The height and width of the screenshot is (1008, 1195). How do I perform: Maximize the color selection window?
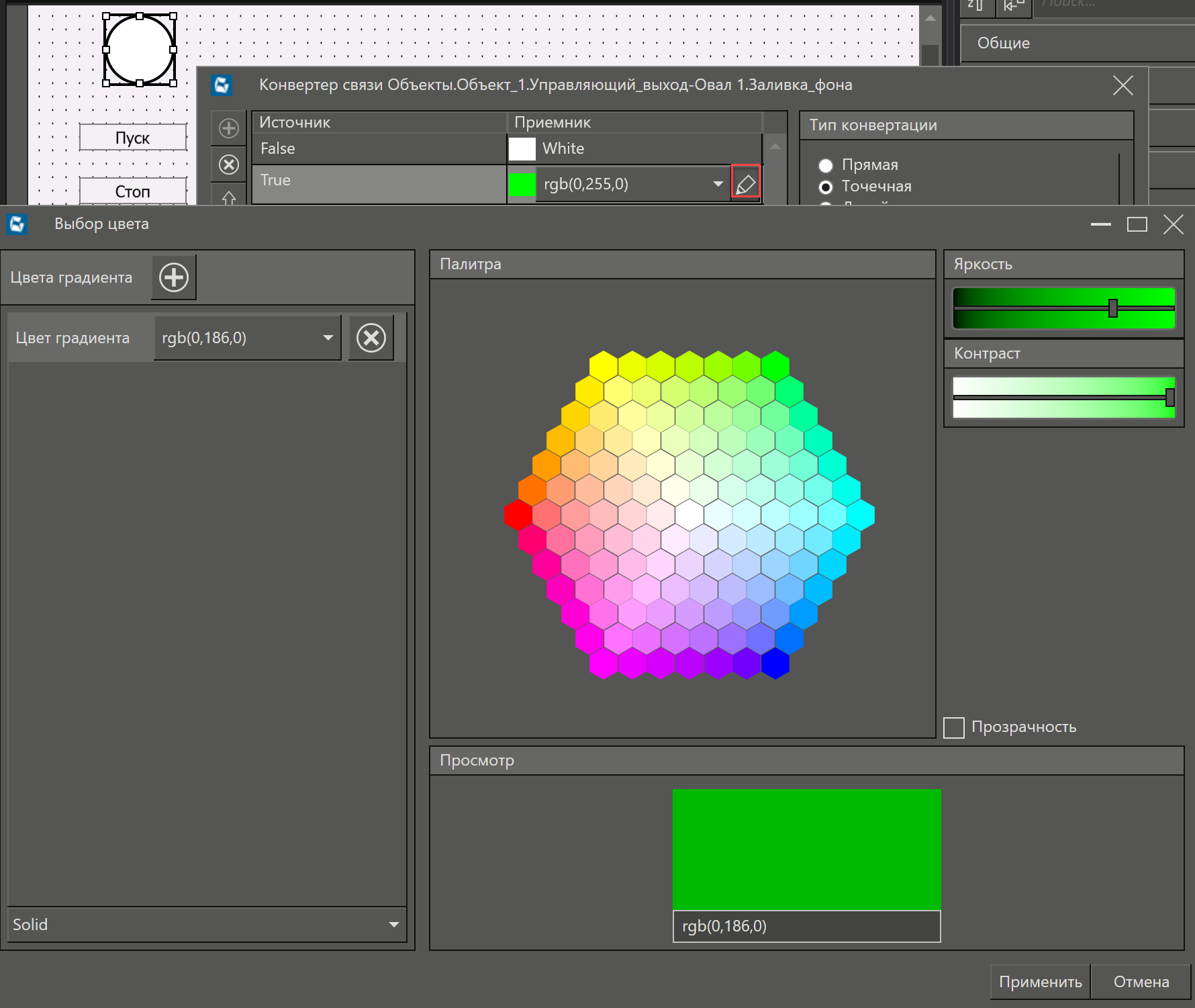(x=1137, y=224)
